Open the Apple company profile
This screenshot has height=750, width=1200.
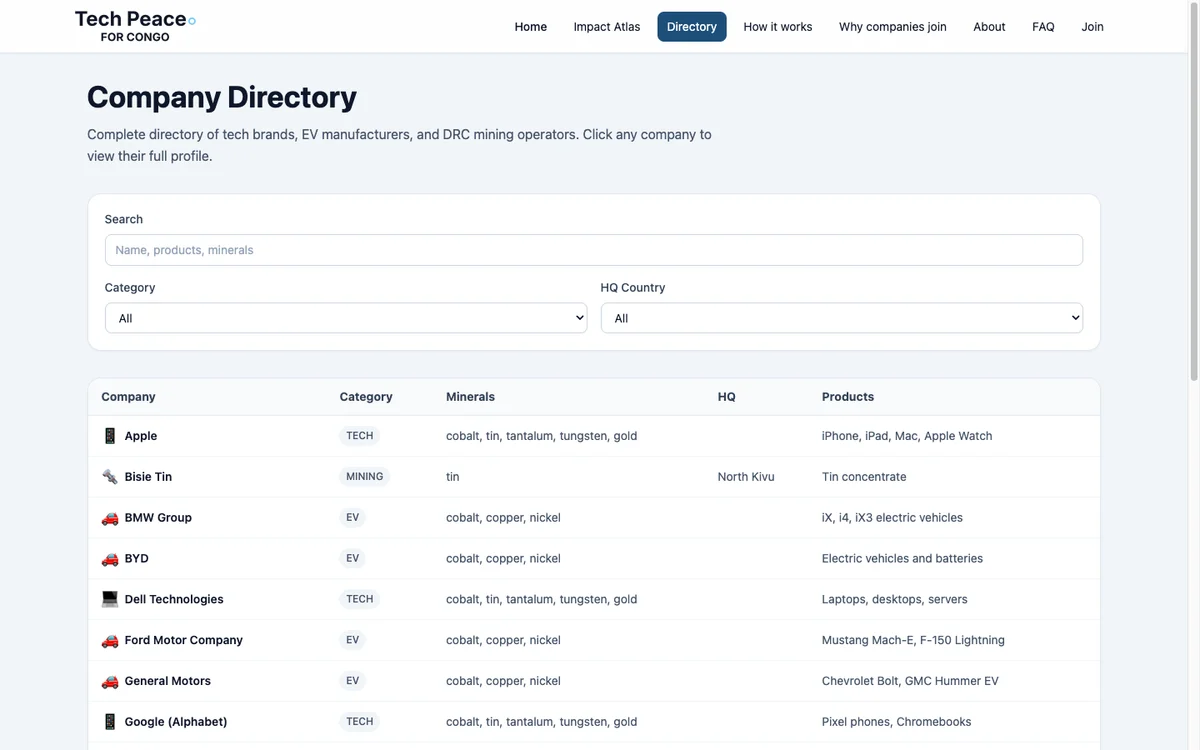141,436
